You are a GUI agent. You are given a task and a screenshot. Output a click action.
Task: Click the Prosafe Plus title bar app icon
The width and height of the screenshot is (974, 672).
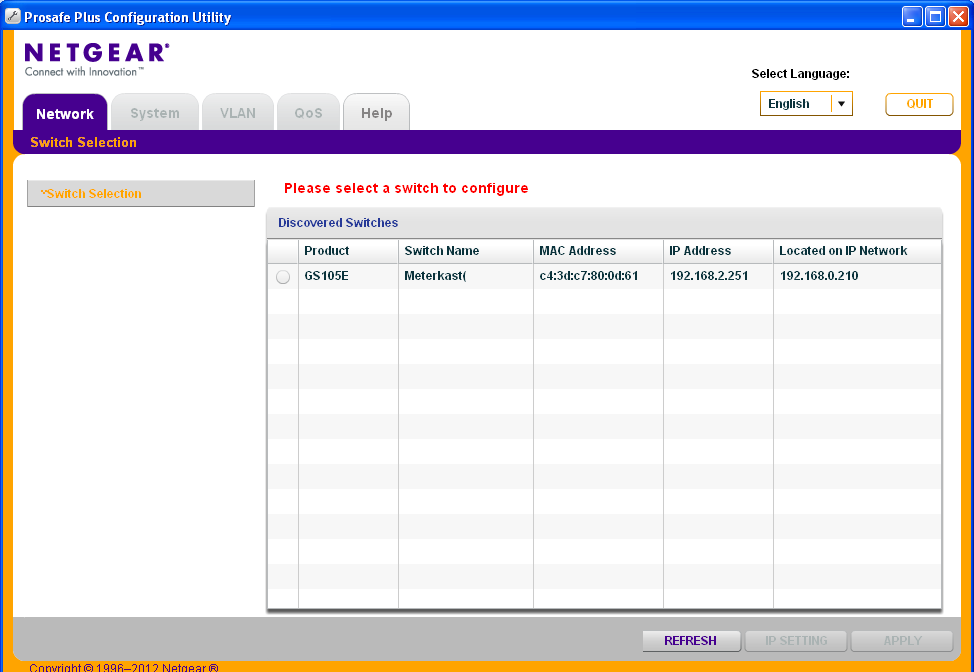click(x=12, y=16)
